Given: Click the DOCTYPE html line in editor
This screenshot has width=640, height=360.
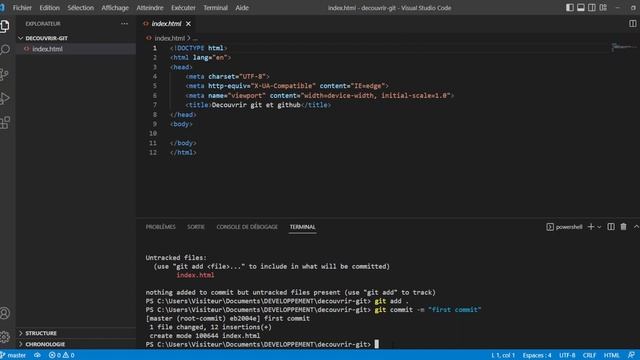Looking at the screenshot, I should 198,48.
